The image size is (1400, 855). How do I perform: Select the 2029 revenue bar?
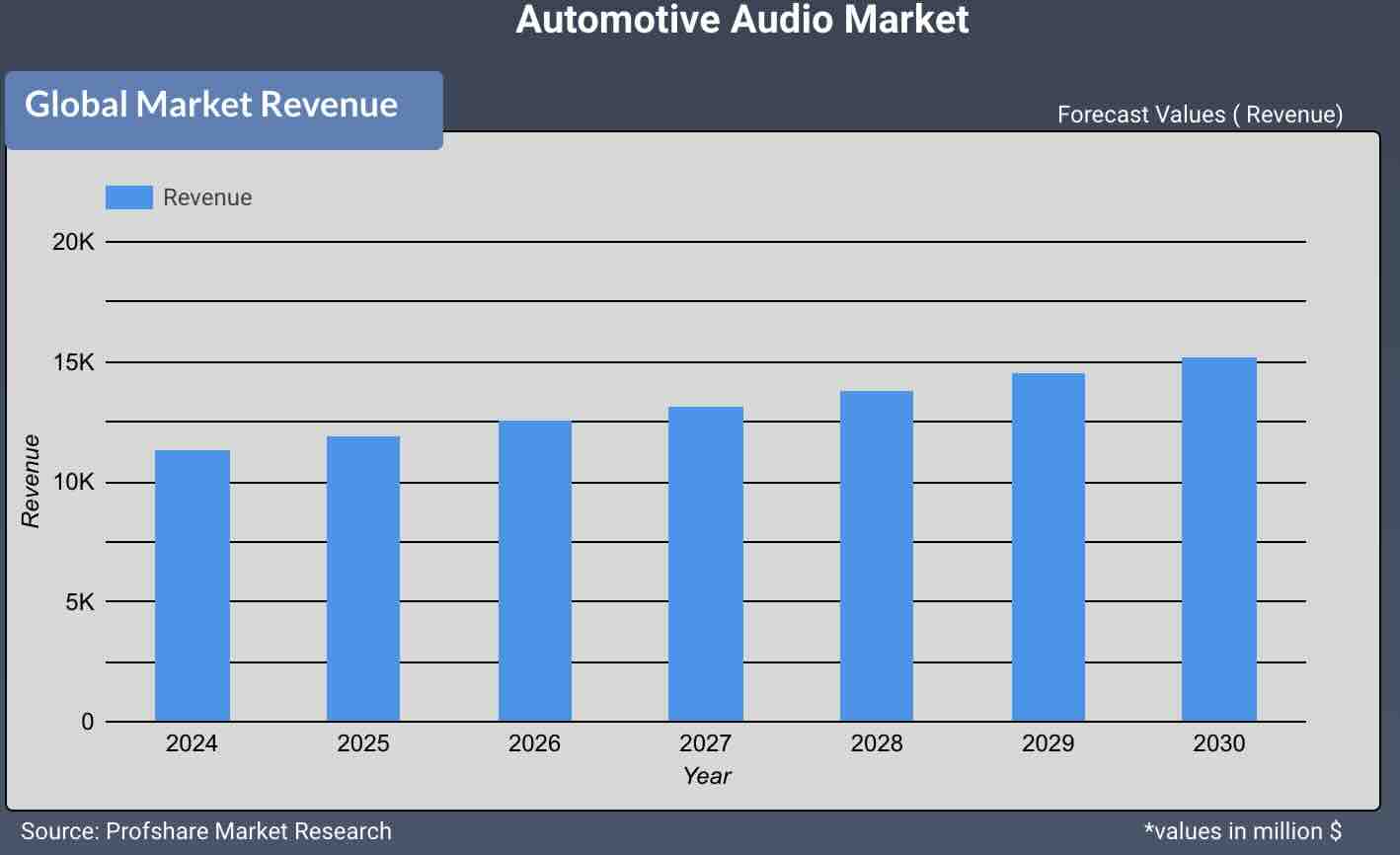[1049, 547]
